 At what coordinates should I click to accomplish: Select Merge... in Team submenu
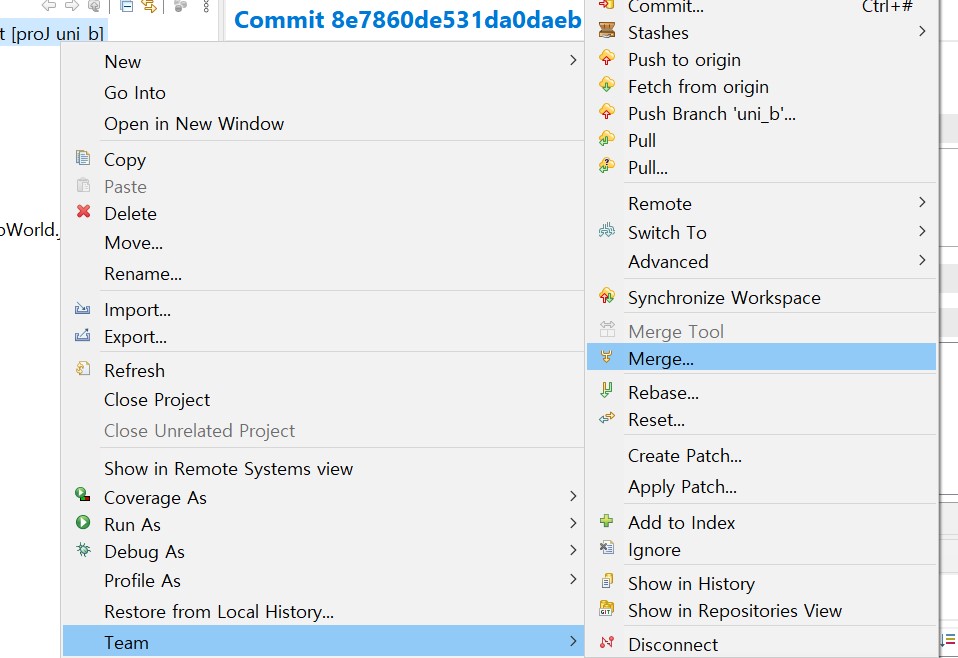click(761, 358)
